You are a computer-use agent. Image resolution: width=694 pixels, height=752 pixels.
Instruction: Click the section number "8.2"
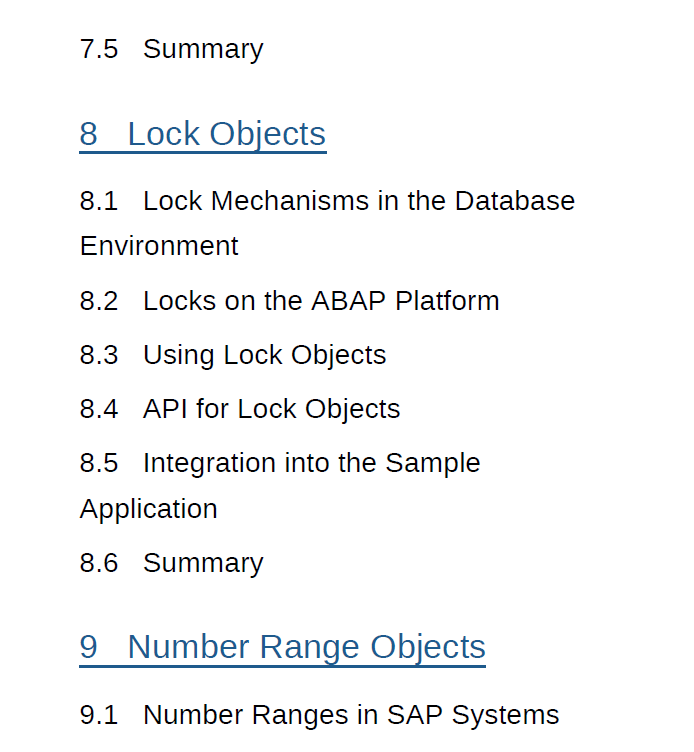coord(99,301)
